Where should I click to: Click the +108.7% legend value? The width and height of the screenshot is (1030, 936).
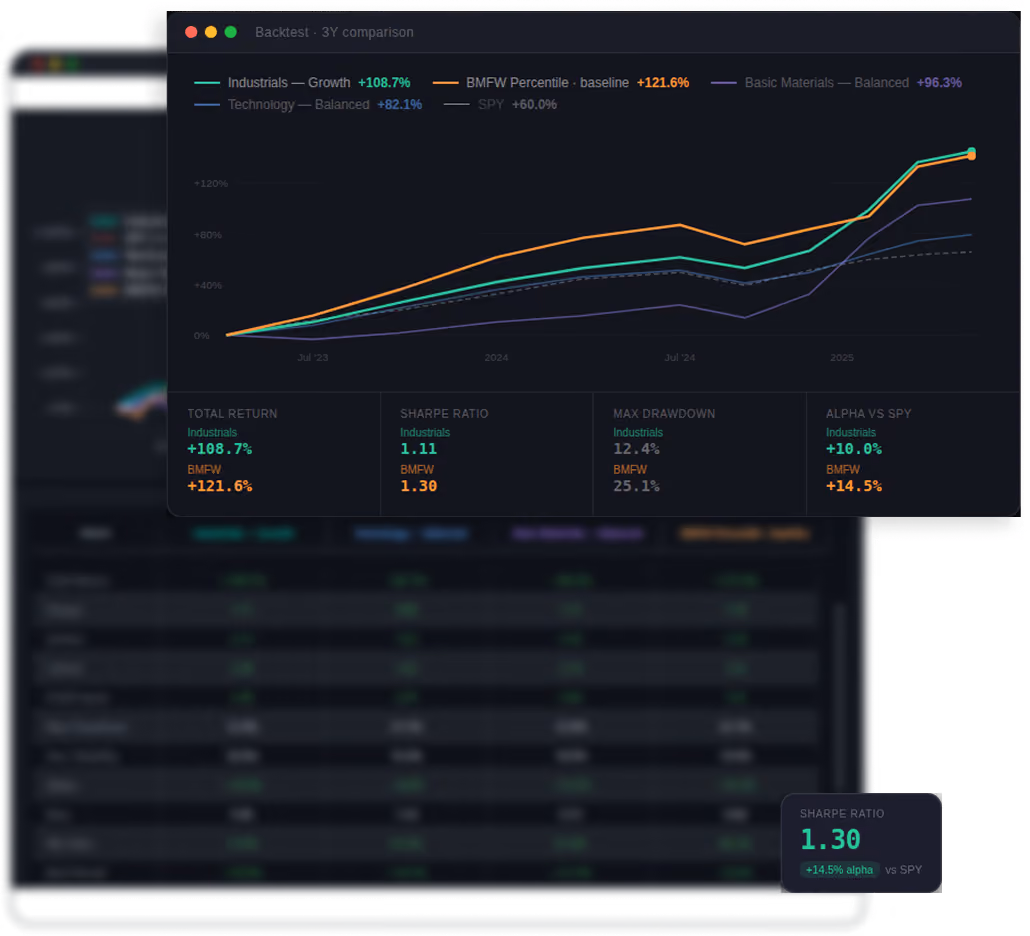coord(384,83)
